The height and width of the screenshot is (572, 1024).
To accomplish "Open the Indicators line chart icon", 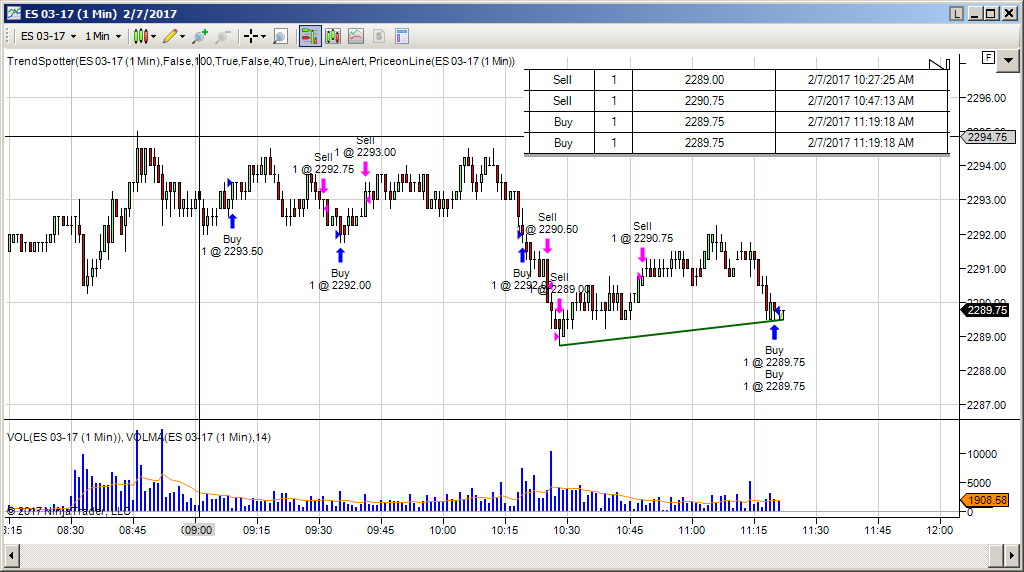I will click(356, 37).
